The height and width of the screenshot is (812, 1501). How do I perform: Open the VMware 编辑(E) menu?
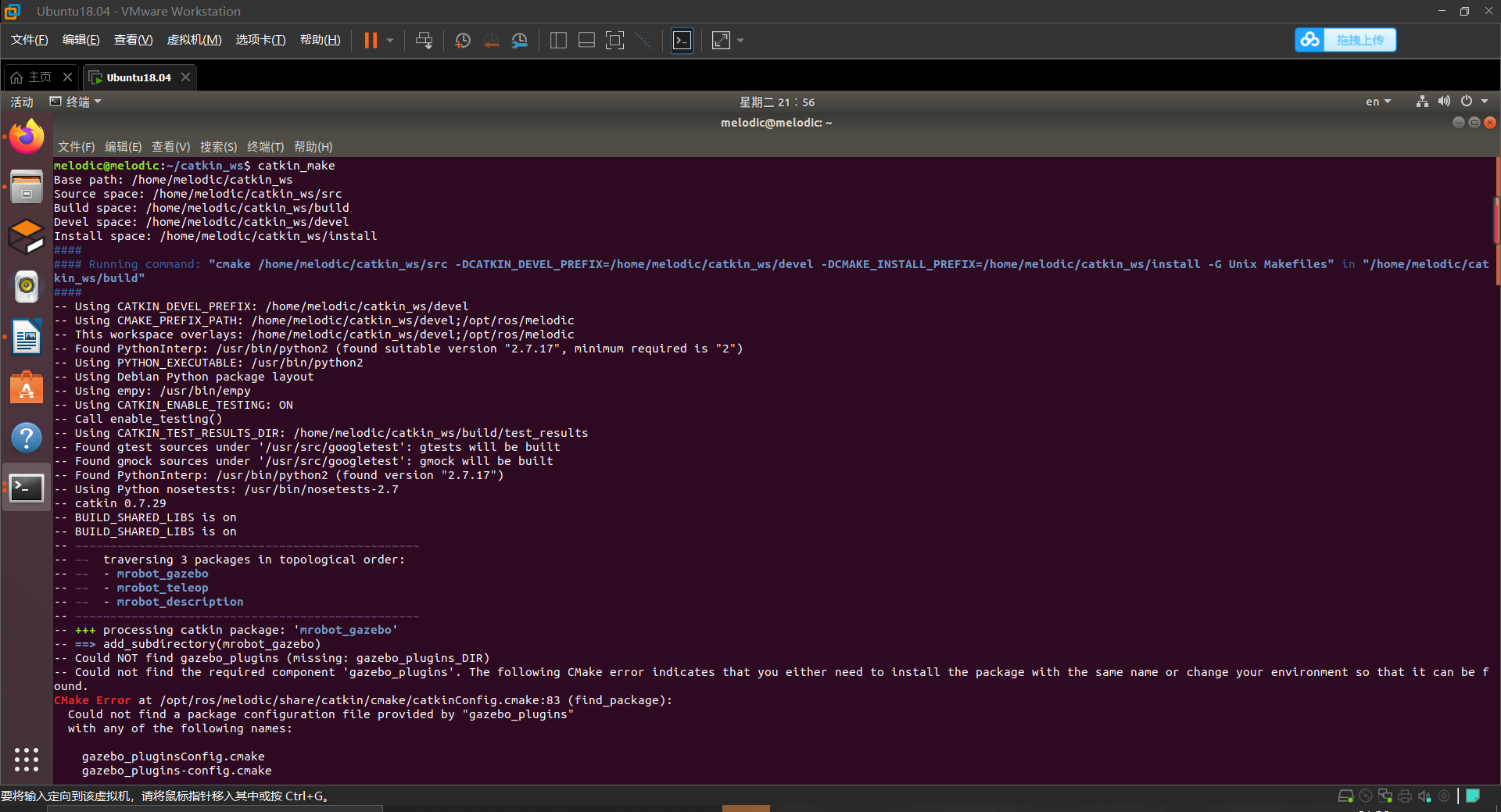81,40
